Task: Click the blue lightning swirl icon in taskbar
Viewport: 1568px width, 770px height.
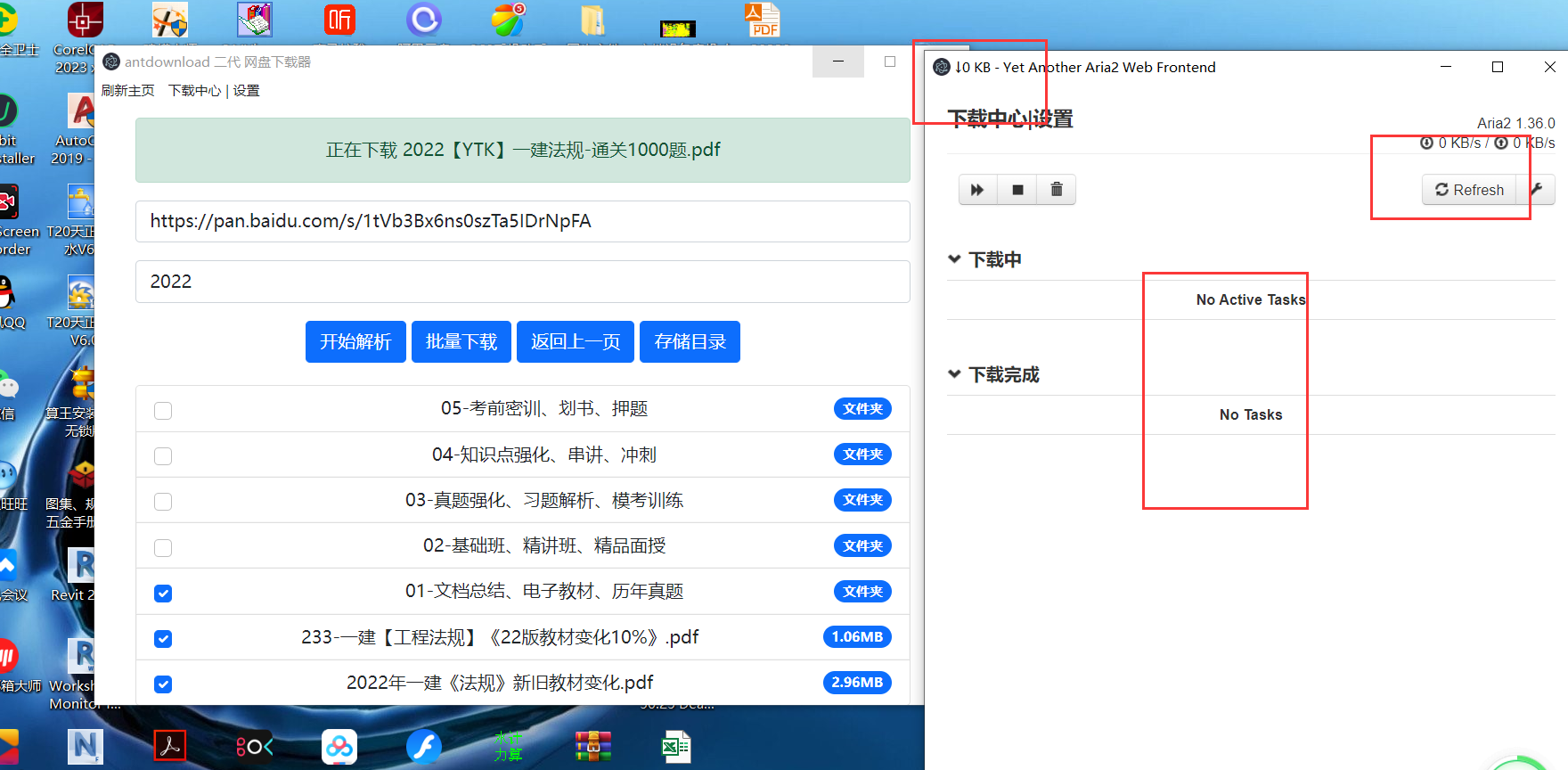Action: tap(424, 747)
